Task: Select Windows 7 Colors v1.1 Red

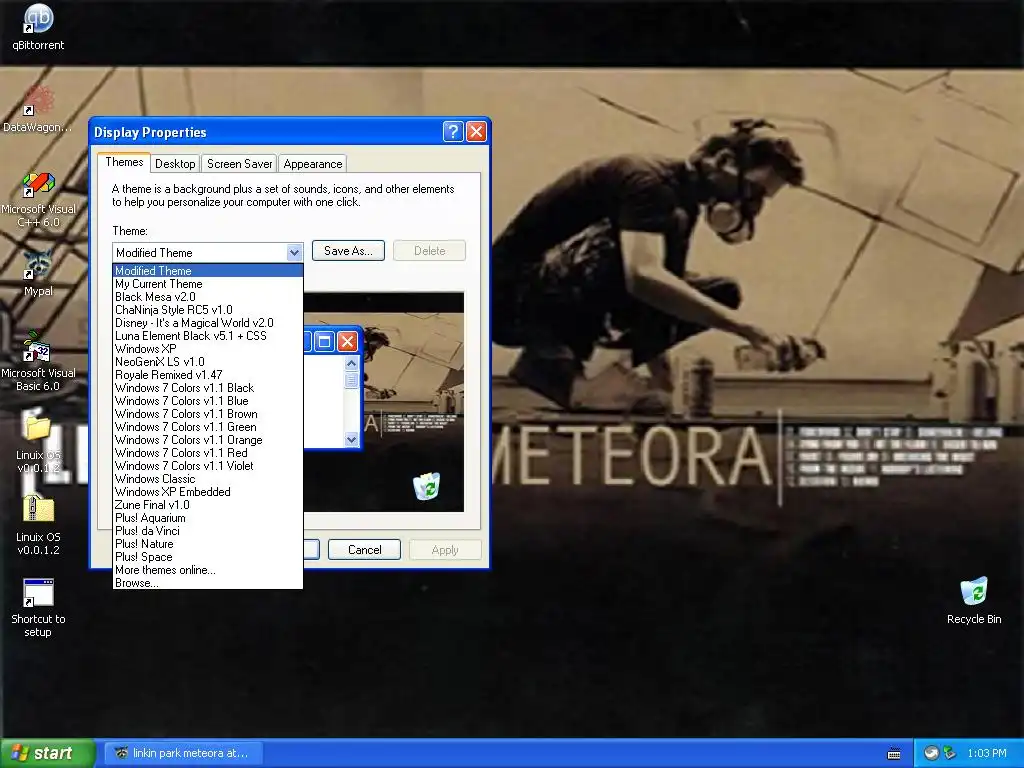Action: coord(208,453)
